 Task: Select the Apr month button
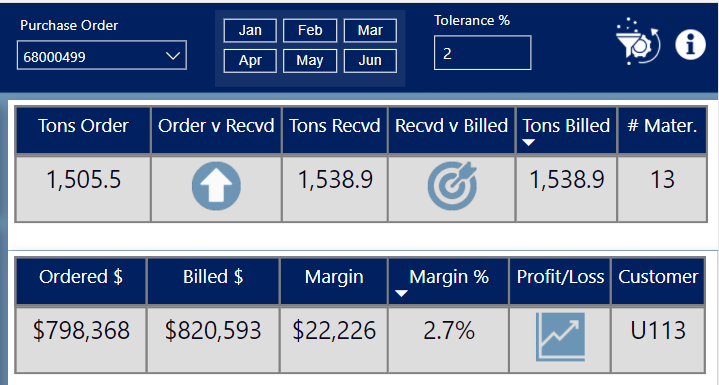click(x=250, y=60)
